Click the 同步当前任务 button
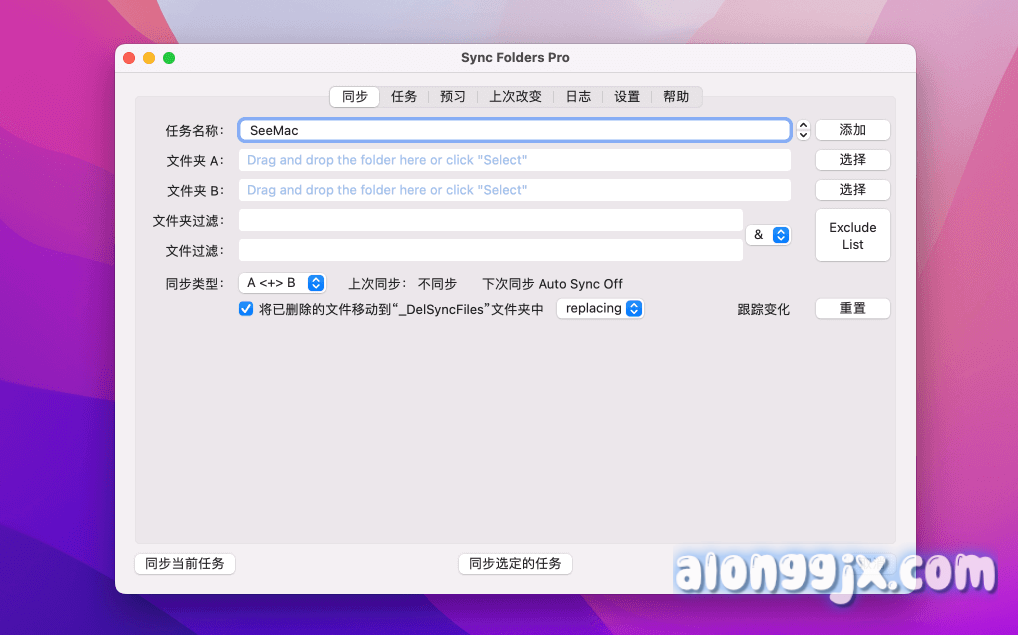 (x=185, y=564)
